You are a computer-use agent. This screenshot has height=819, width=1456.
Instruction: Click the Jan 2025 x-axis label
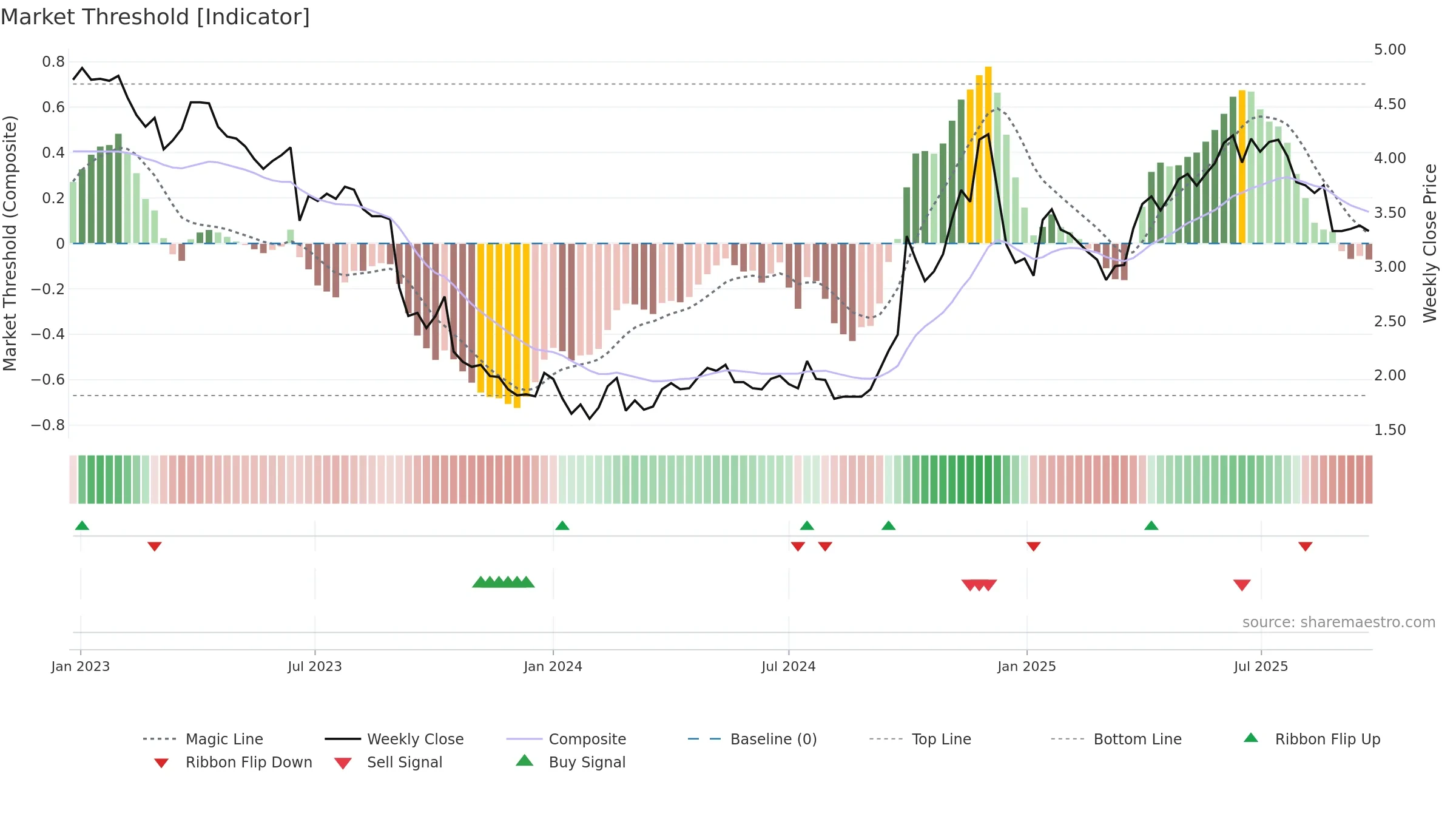pyautogui.click(x=1027, y=666)
